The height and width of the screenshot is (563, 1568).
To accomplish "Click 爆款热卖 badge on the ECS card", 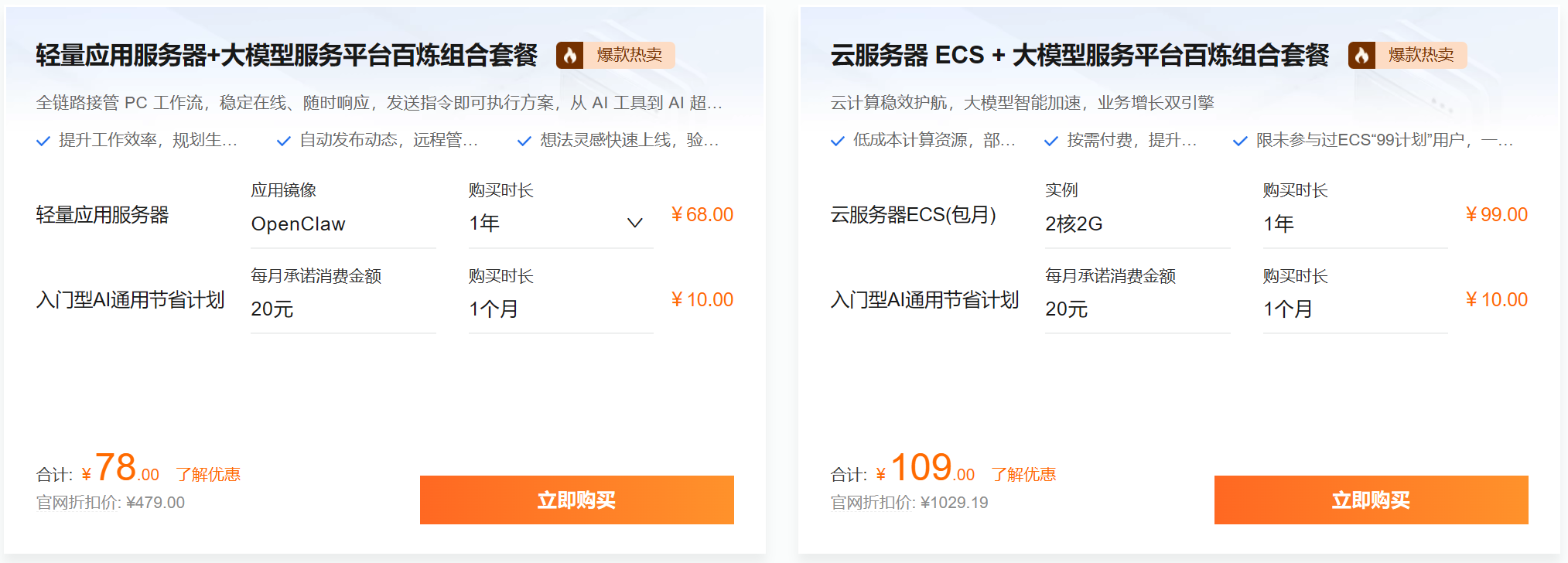I will pyautogui.click(x=1420, y=55).
